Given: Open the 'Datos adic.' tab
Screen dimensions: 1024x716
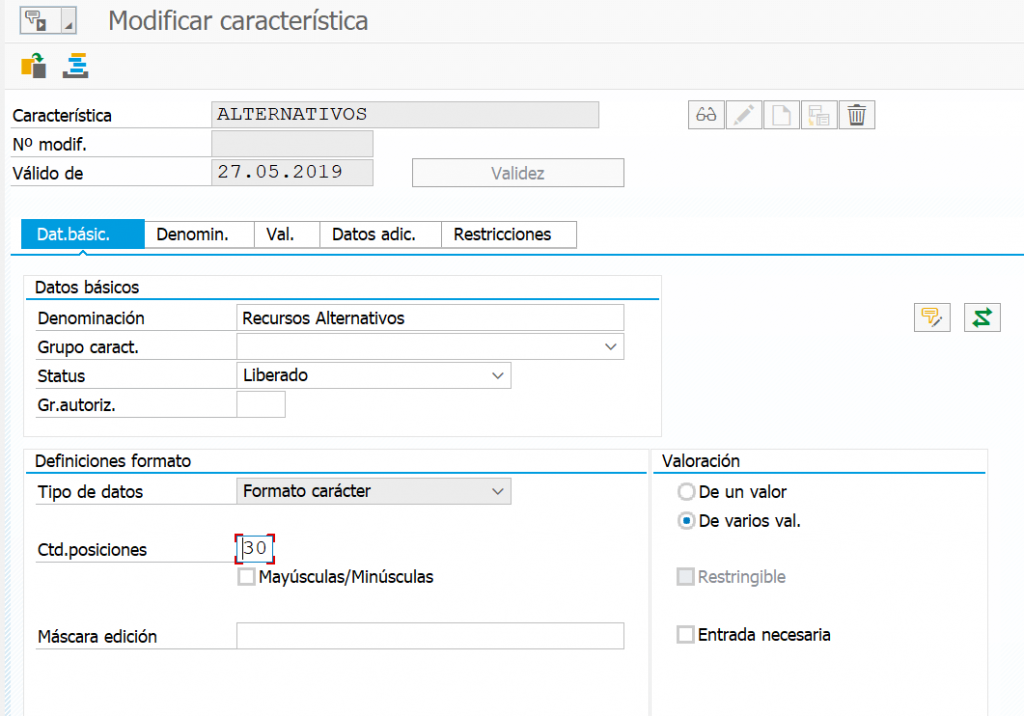Looking at the screenshot, I should point(381,235).
